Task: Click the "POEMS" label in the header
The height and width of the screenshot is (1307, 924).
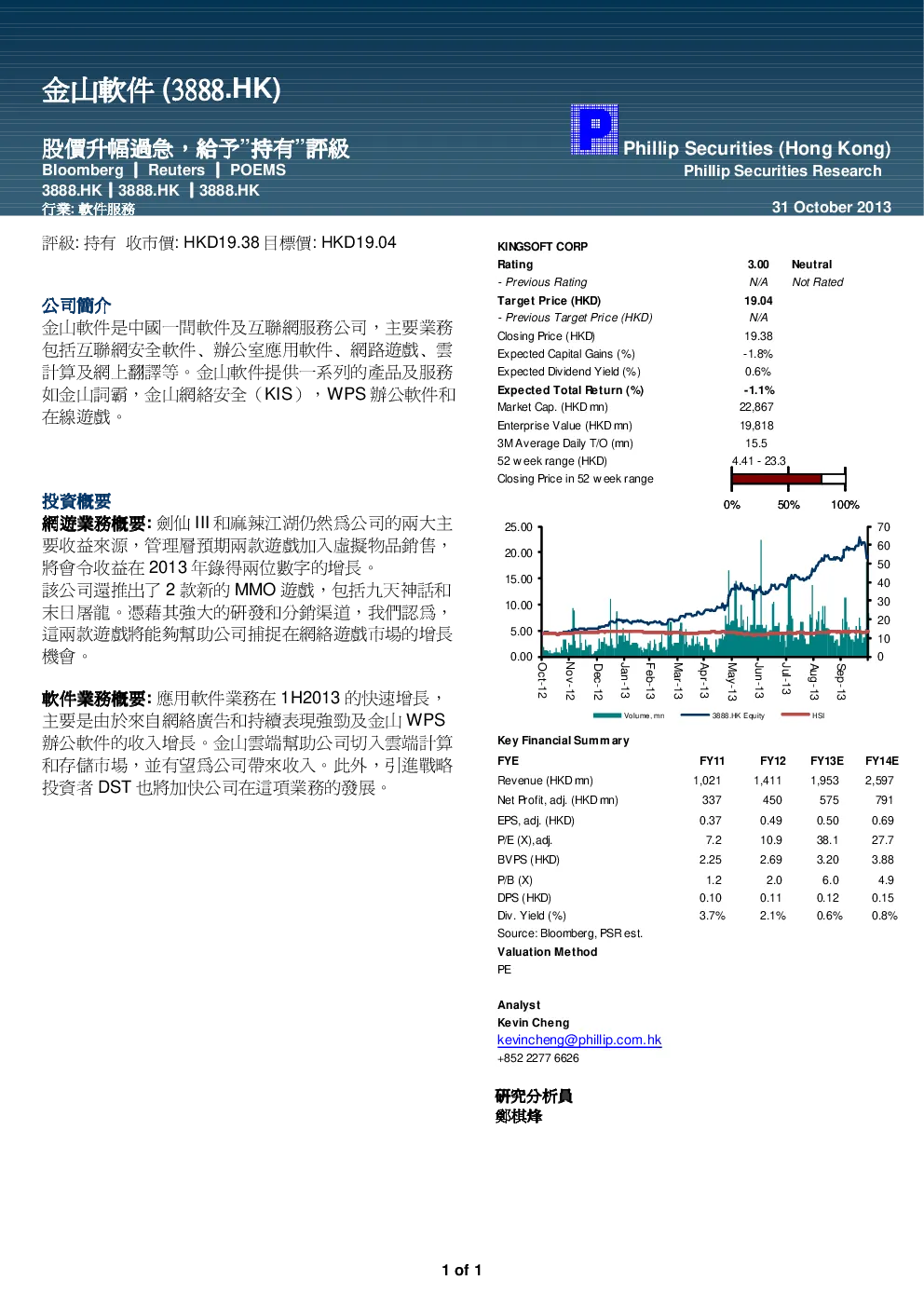Action: pyautogui.click(x=258, y=170)
